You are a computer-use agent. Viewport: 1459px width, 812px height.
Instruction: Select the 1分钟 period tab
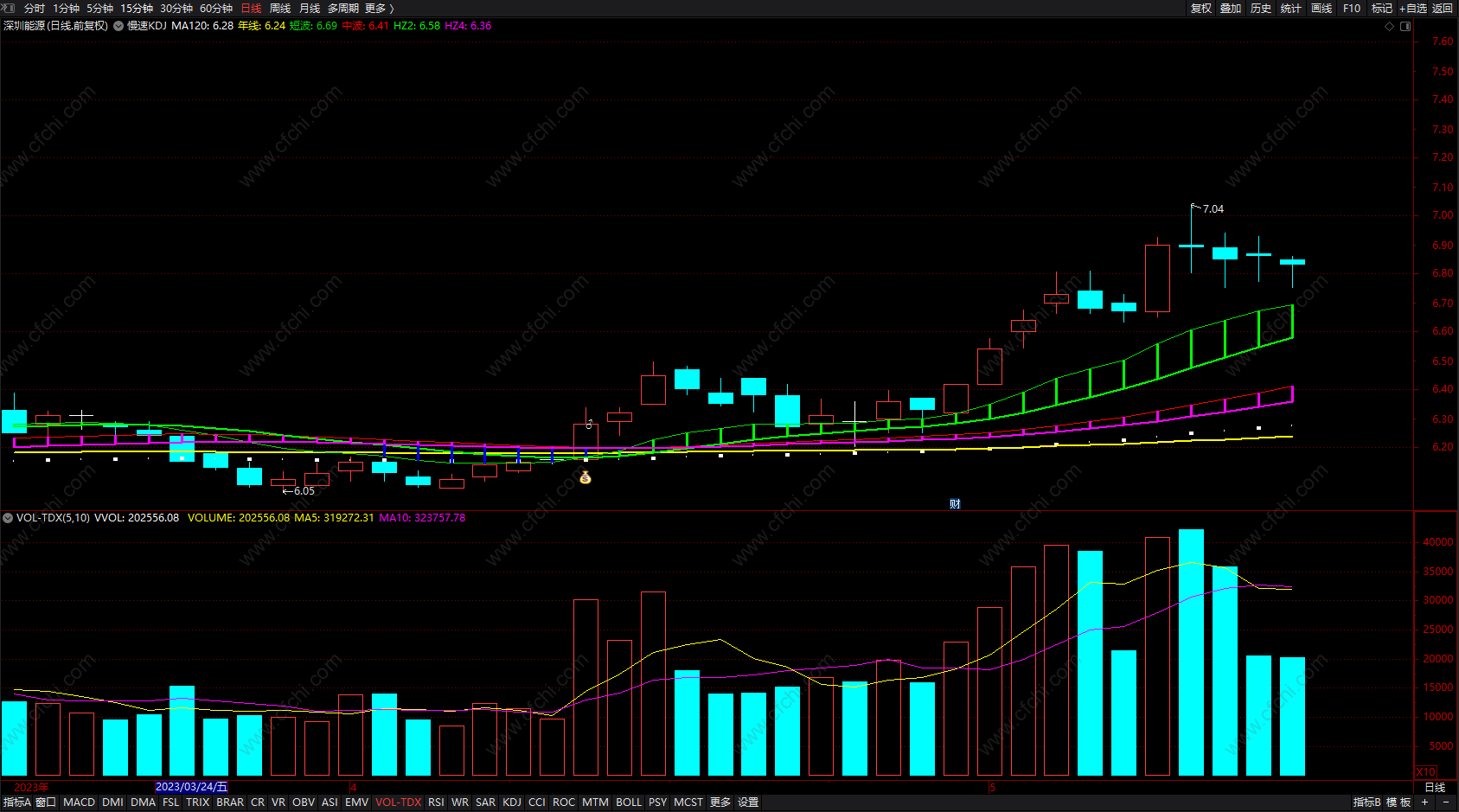coord(67,8)
